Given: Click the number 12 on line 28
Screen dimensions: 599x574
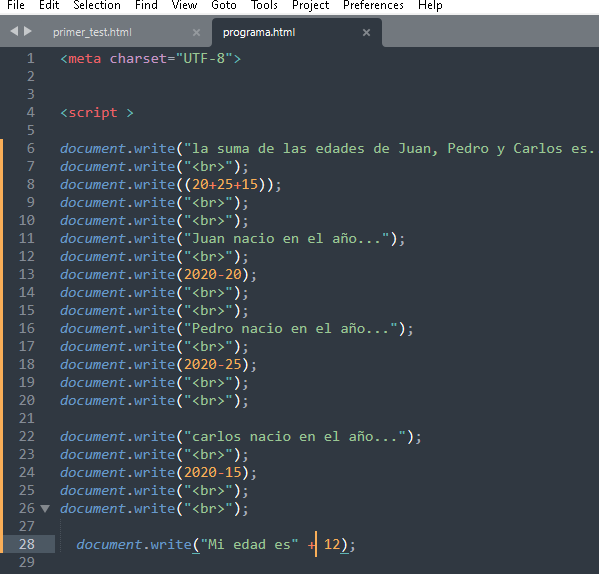Looking at the screenshot, I should click(x=332, y=544).
